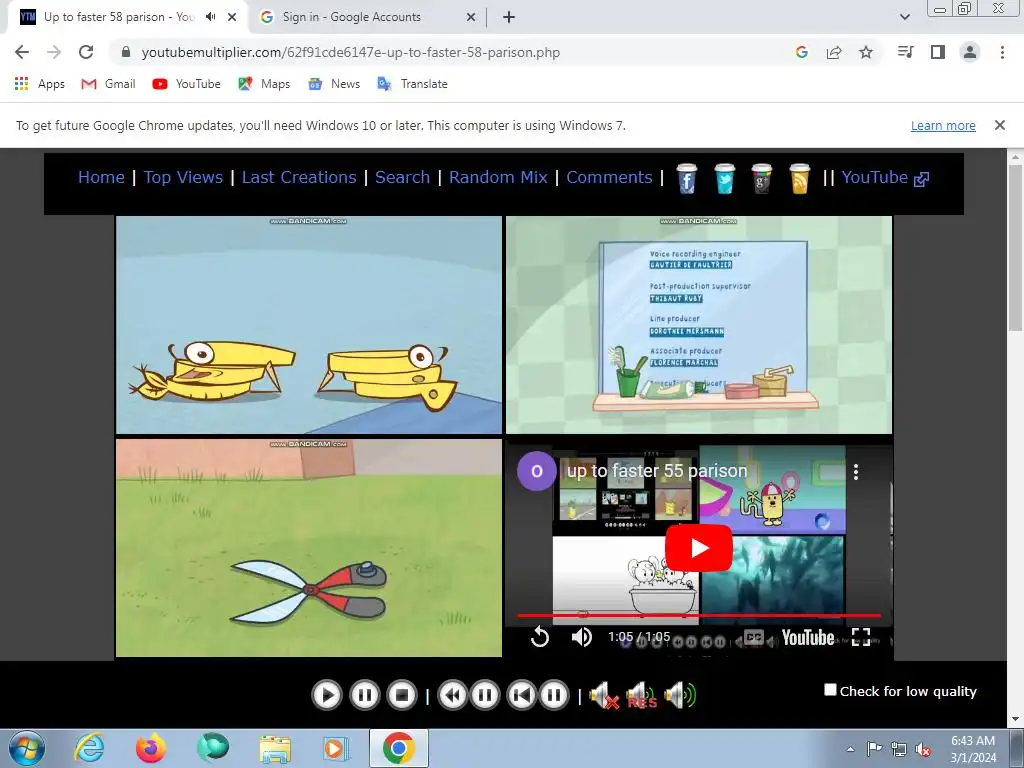This screenshot has height=768, width=1024.
Task: Open the three-dot menu on the YouTube video
Action: (856, 472)
